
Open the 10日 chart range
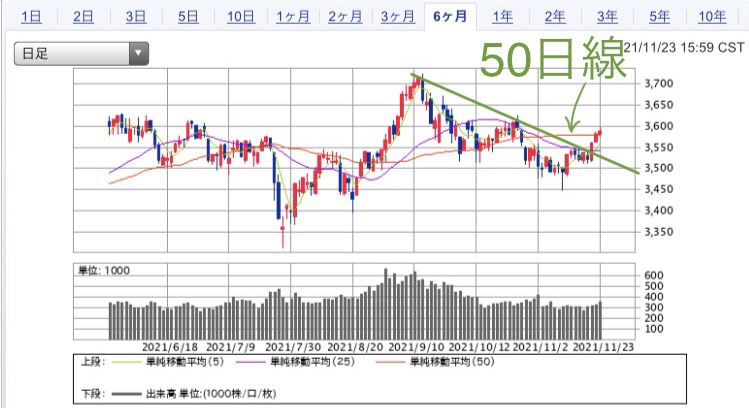pos(240,17)
